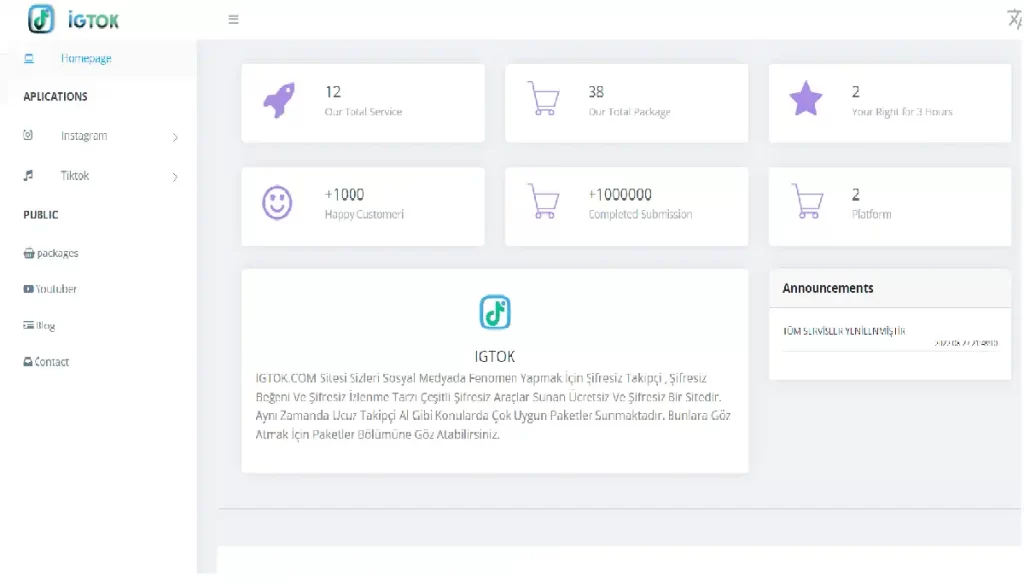Click the '38' total package value
This screenshot has height=583, width=1024.
pos(596,92)
